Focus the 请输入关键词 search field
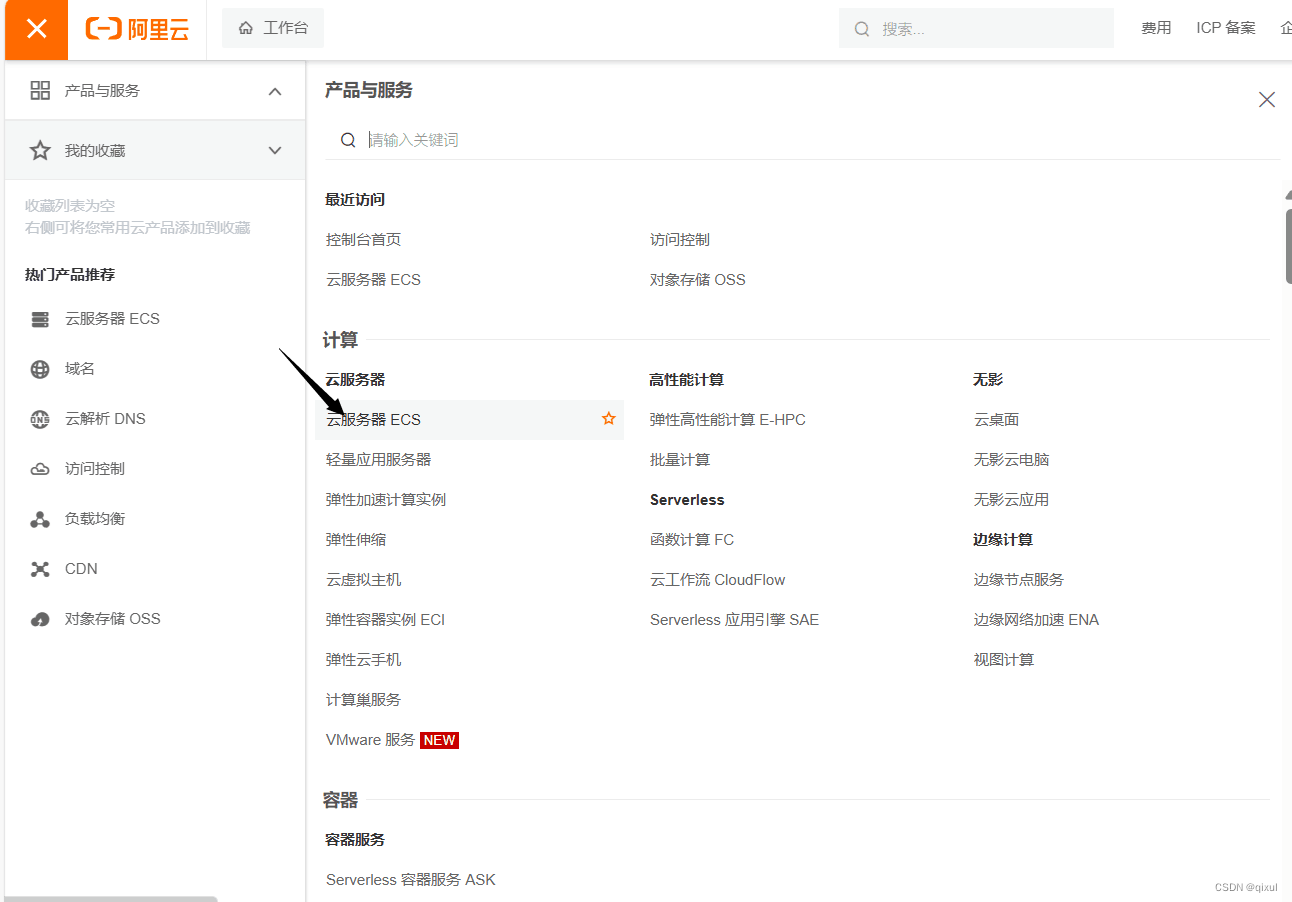The image size is (1292, 902). 802,140
